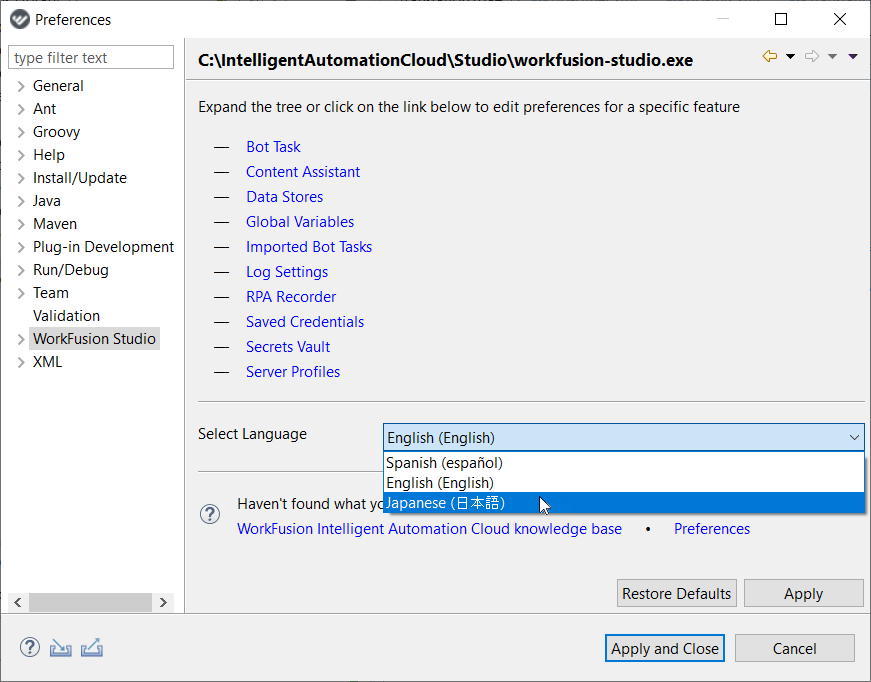Click the Apply button

[803, 593]
